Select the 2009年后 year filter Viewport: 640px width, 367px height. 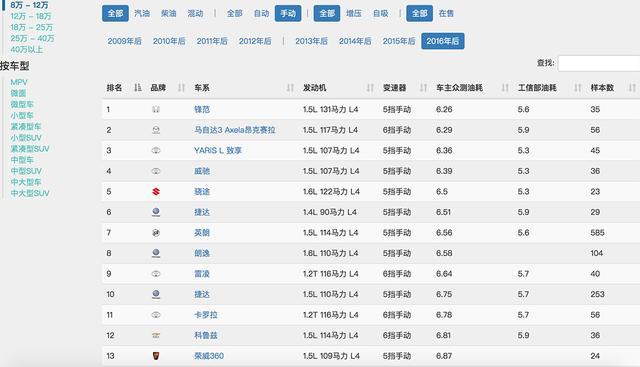coord(124,41)
